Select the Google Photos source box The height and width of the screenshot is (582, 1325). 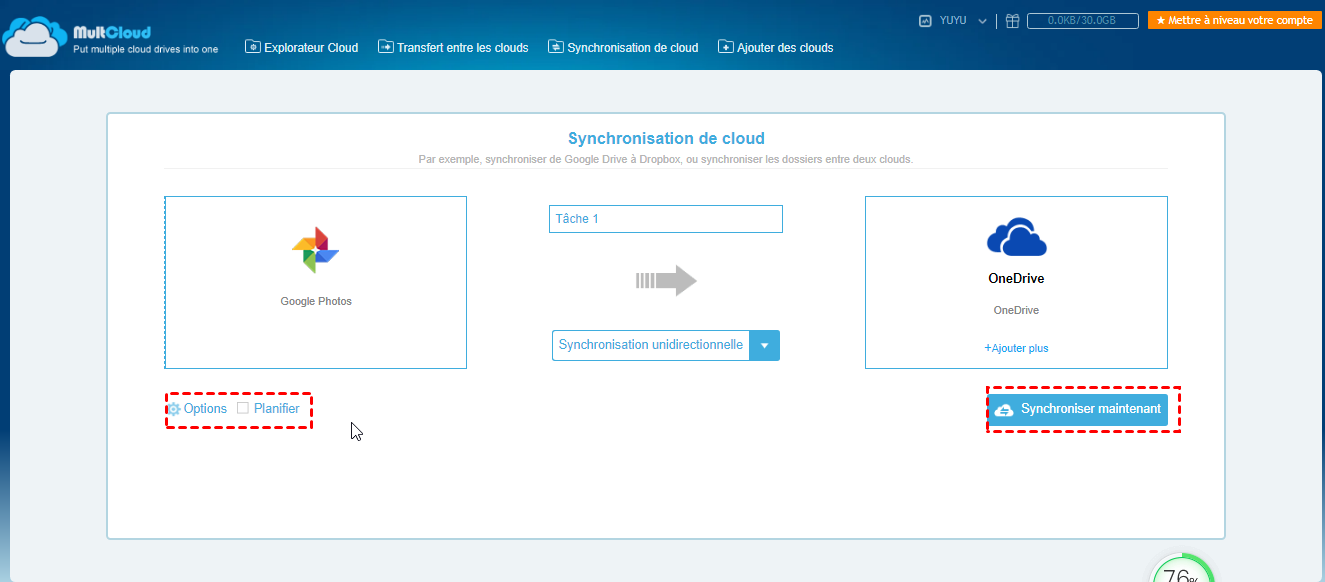[x=316, y=282]
